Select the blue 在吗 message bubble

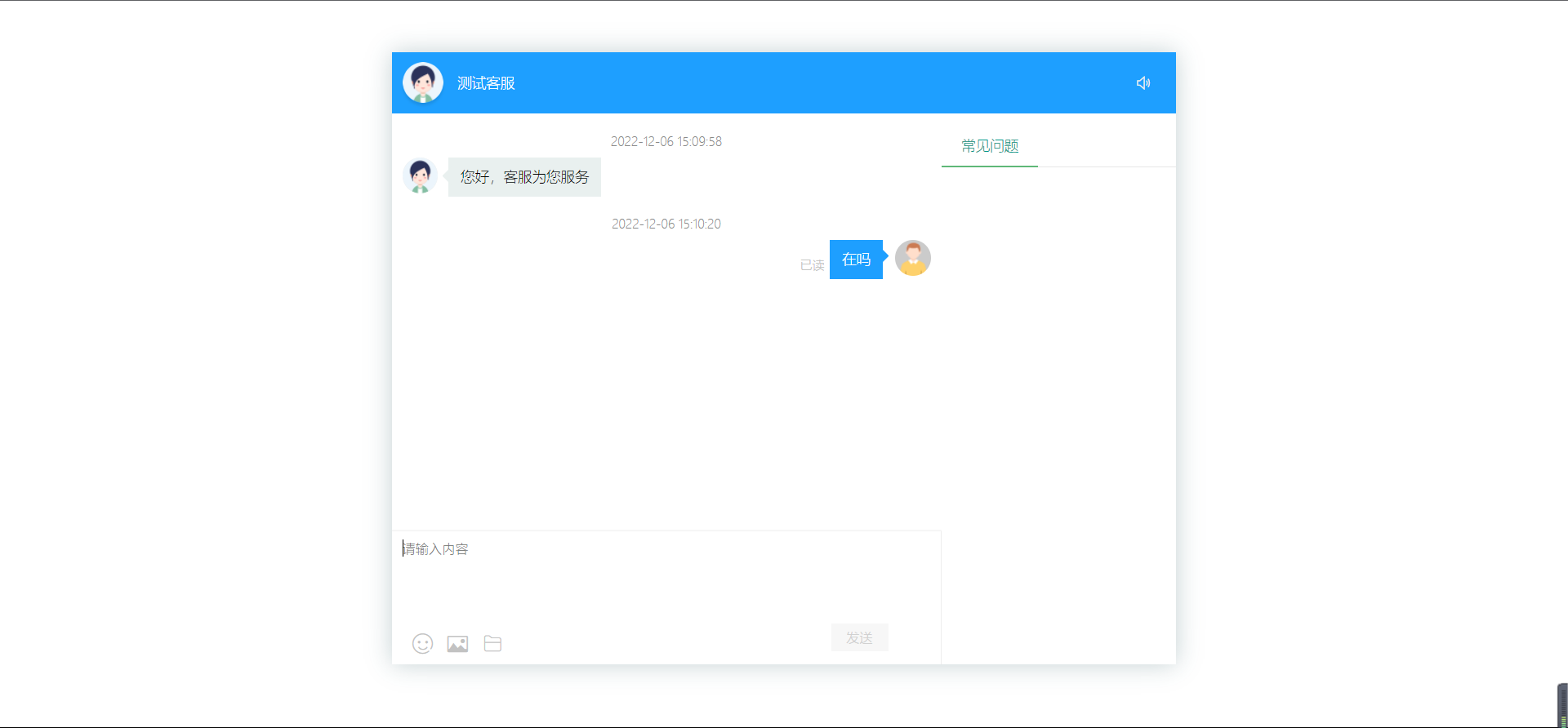tap(856, 260)
